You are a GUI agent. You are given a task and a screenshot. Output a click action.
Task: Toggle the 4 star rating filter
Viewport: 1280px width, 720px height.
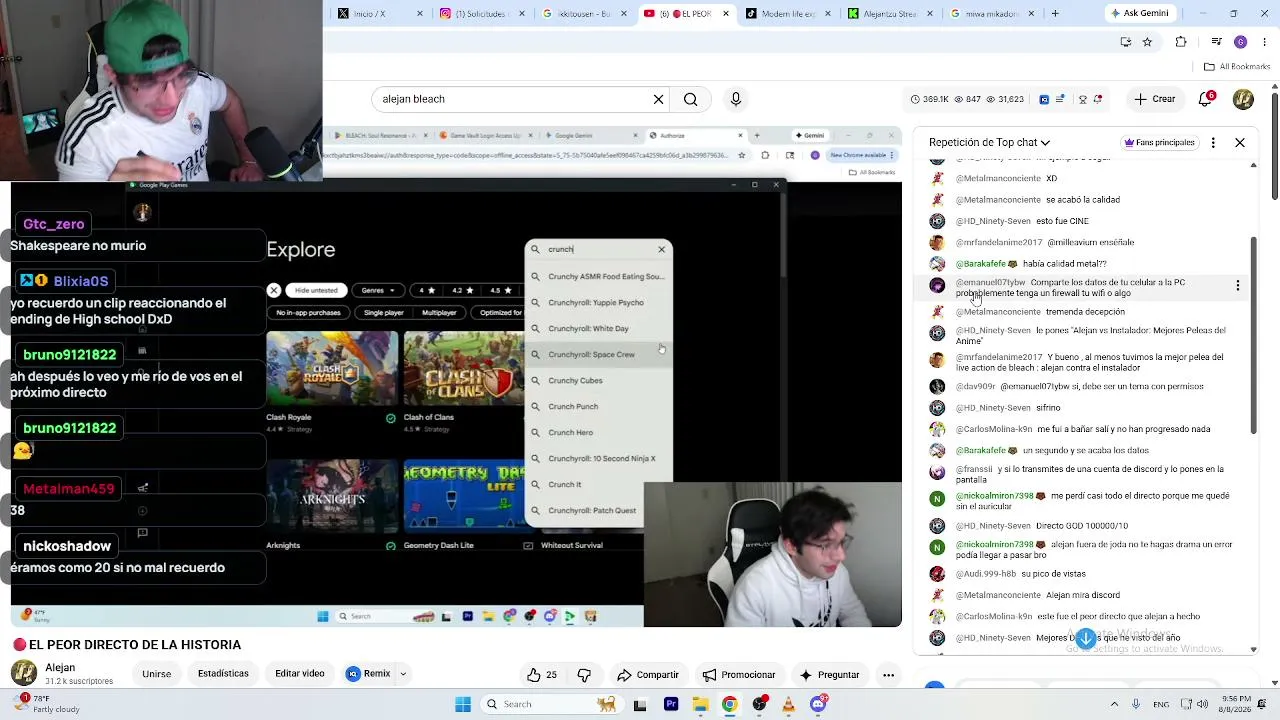(427, 290)
